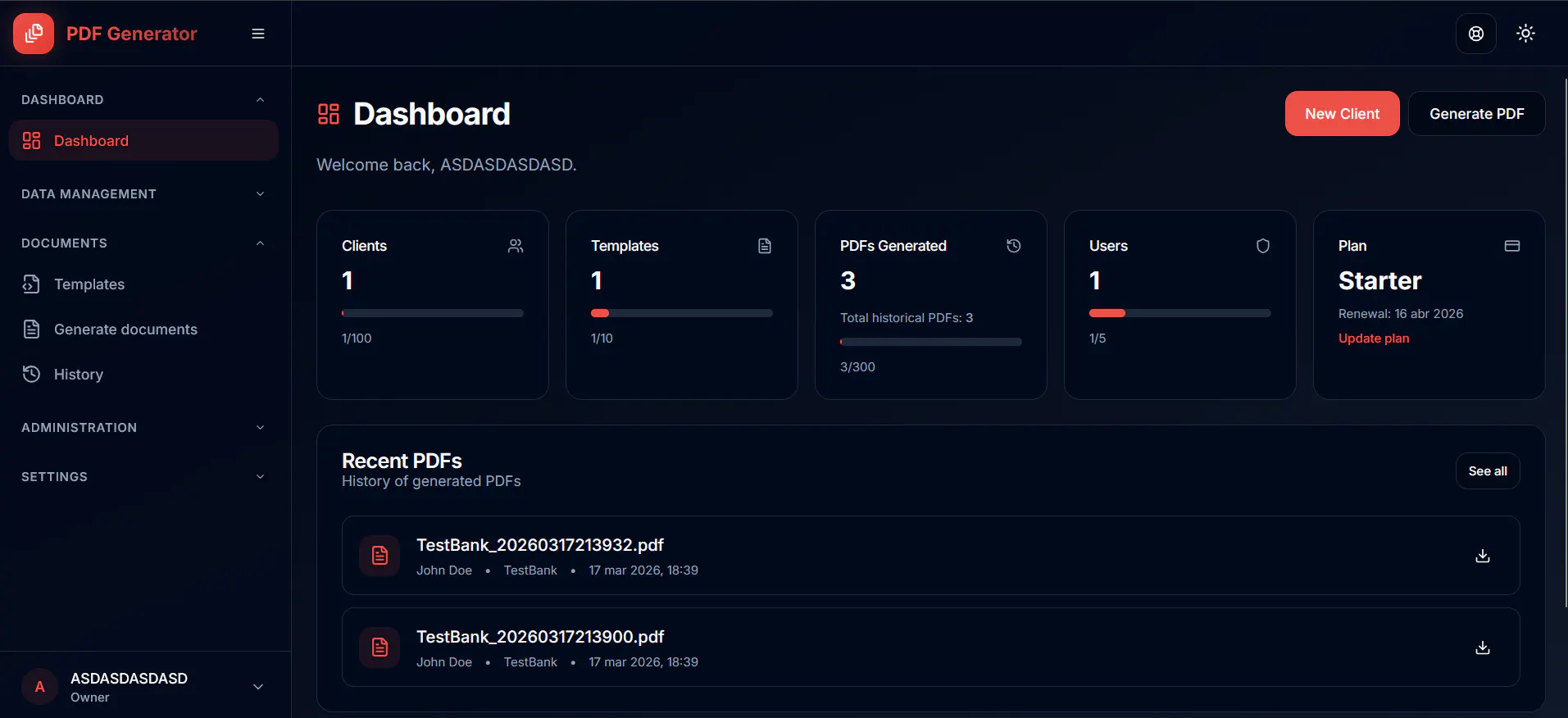
Task: Click the history icon on the PDFs Generated card
Action: [x=1014, y=246]
